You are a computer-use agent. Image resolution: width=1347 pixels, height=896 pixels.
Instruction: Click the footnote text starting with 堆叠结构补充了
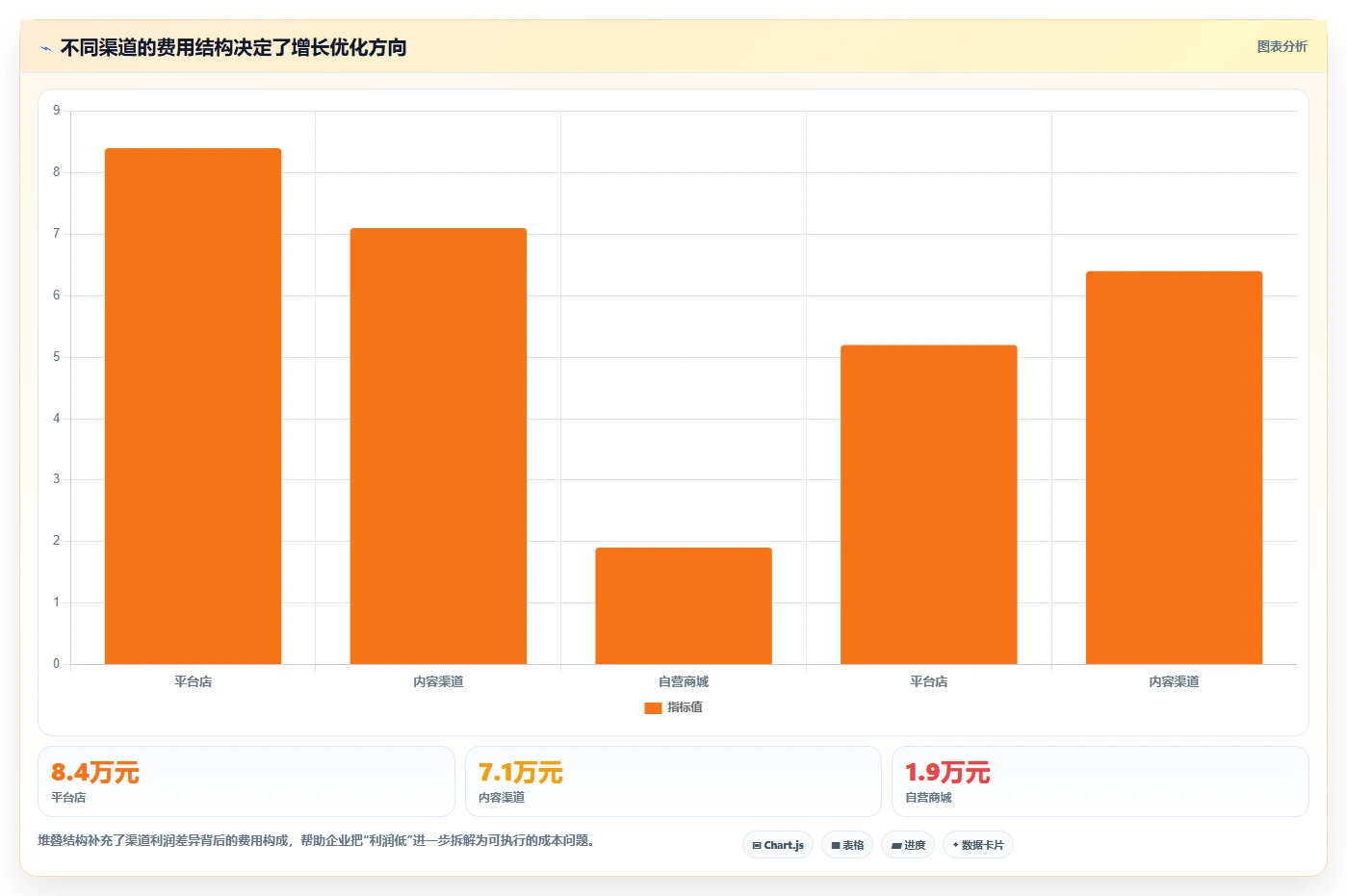319,840
